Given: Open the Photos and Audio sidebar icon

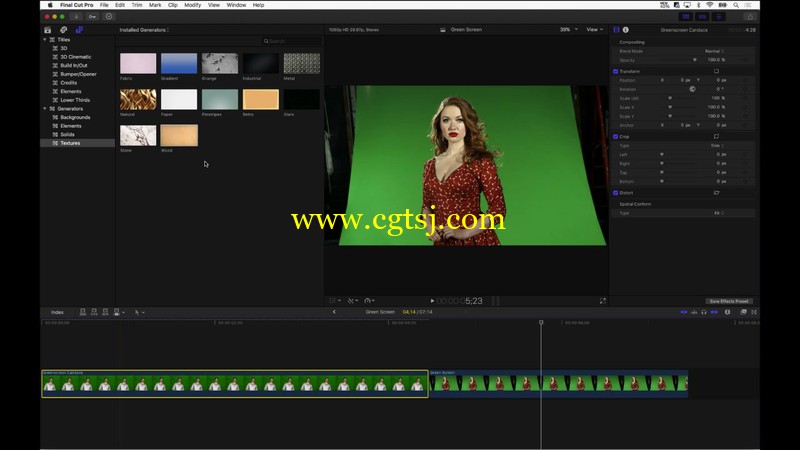Looking at the screenshot, I should tap(63, 30).
